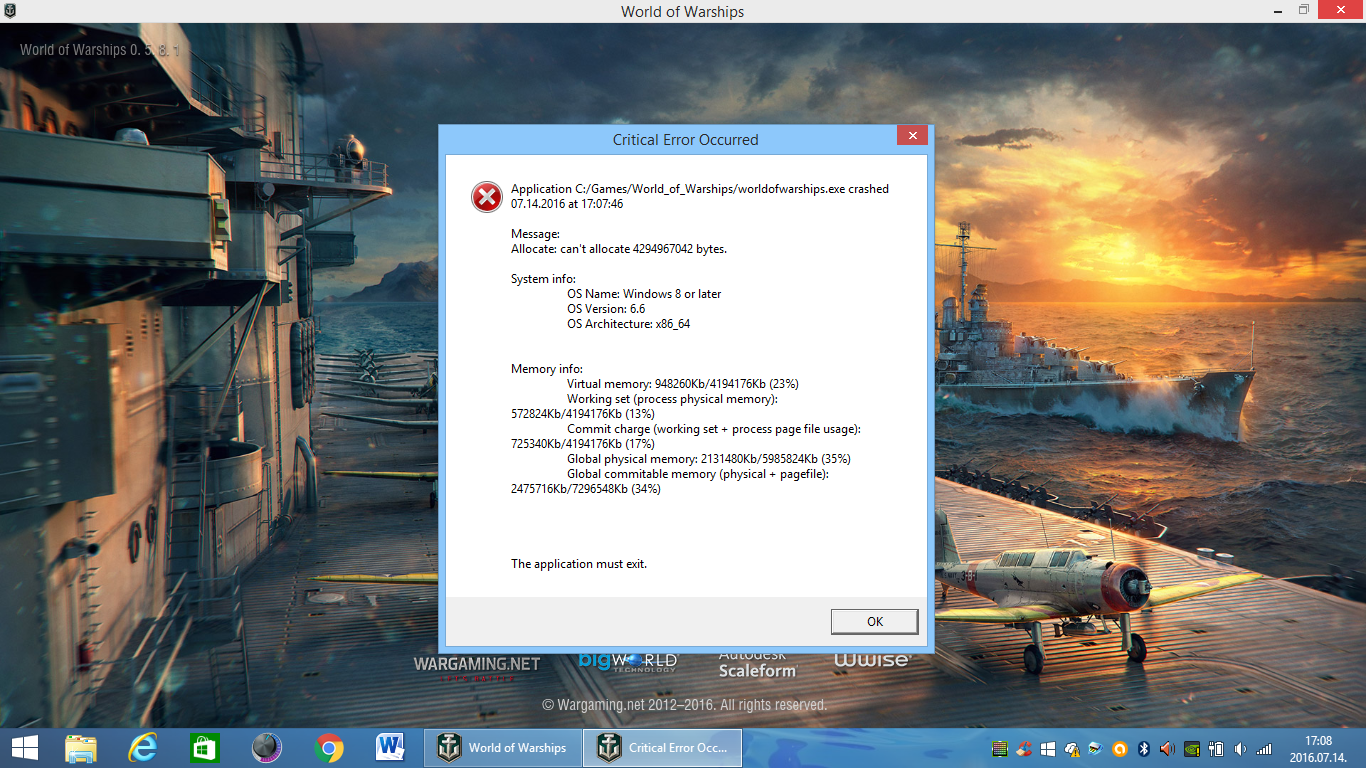Click 'OS Name: Windows 8 or later' line
Image resolution: width=1366 pixels, height=768 pixels.
(x=644, y=294)
